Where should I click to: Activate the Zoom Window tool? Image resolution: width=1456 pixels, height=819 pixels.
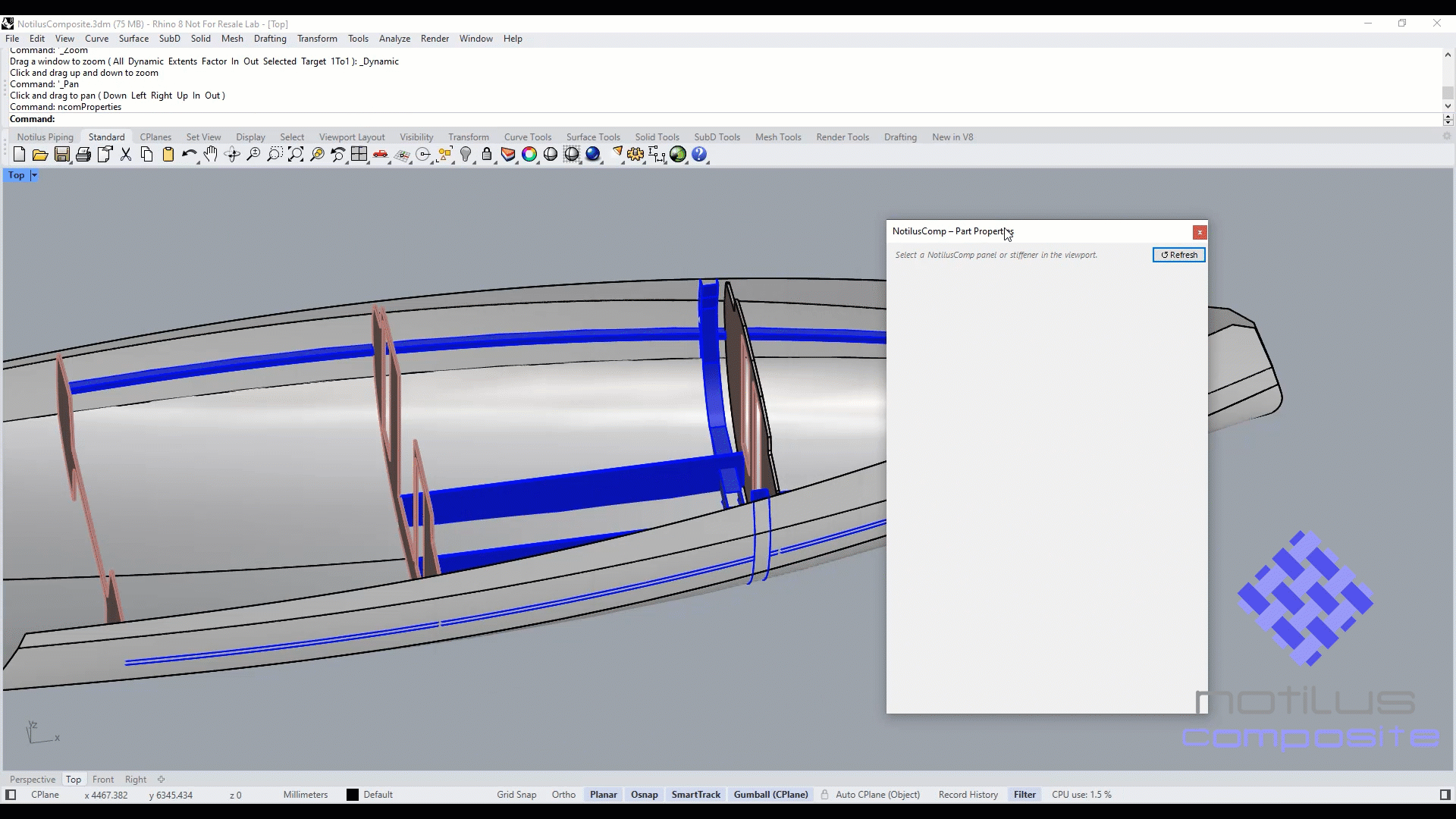(x=275, y=155)
